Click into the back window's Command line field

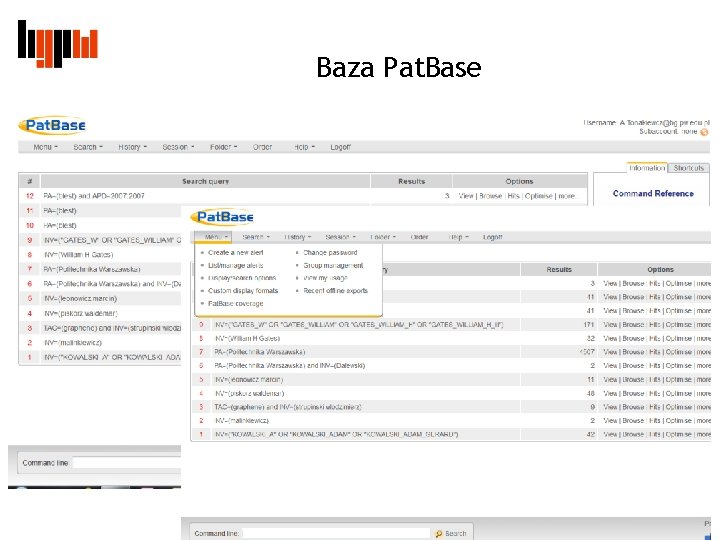[127, 463]
